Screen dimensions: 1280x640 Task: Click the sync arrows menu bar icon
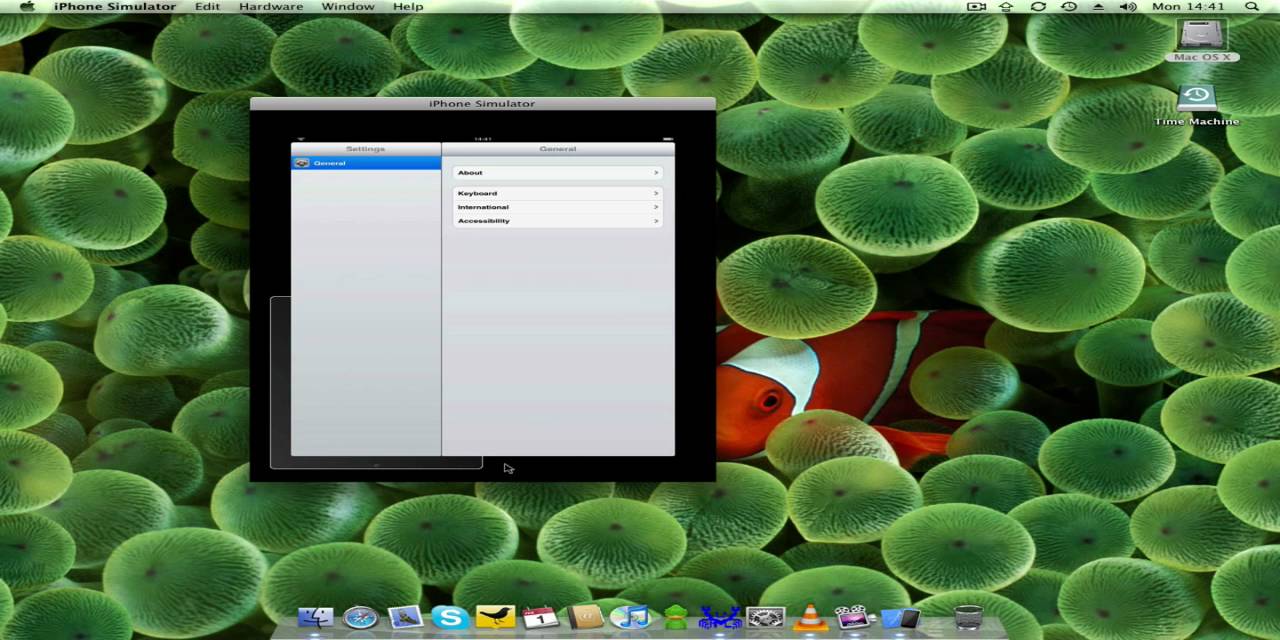[1038, 6]
